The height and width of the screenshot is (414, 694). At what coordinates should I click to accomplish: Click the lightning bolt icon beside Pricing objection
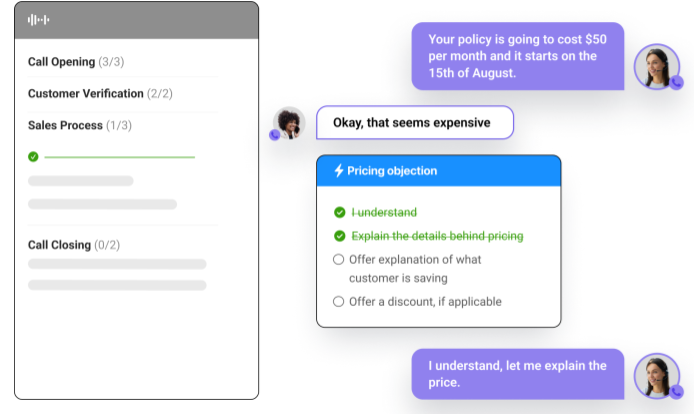339,170
